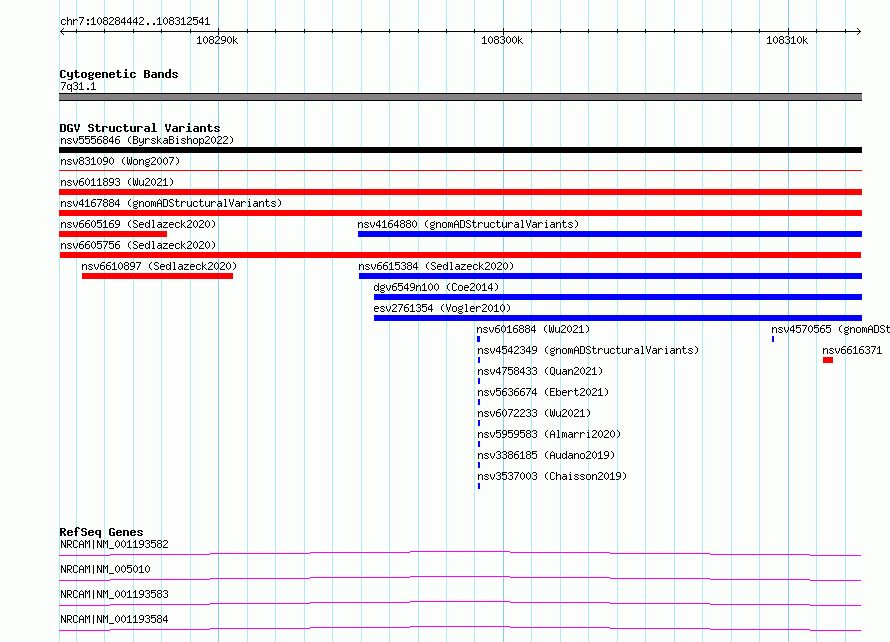This screenshot has height=642, width=890.
Task: Click the nsv6616371 small red marker
Action: click(828, 360)
